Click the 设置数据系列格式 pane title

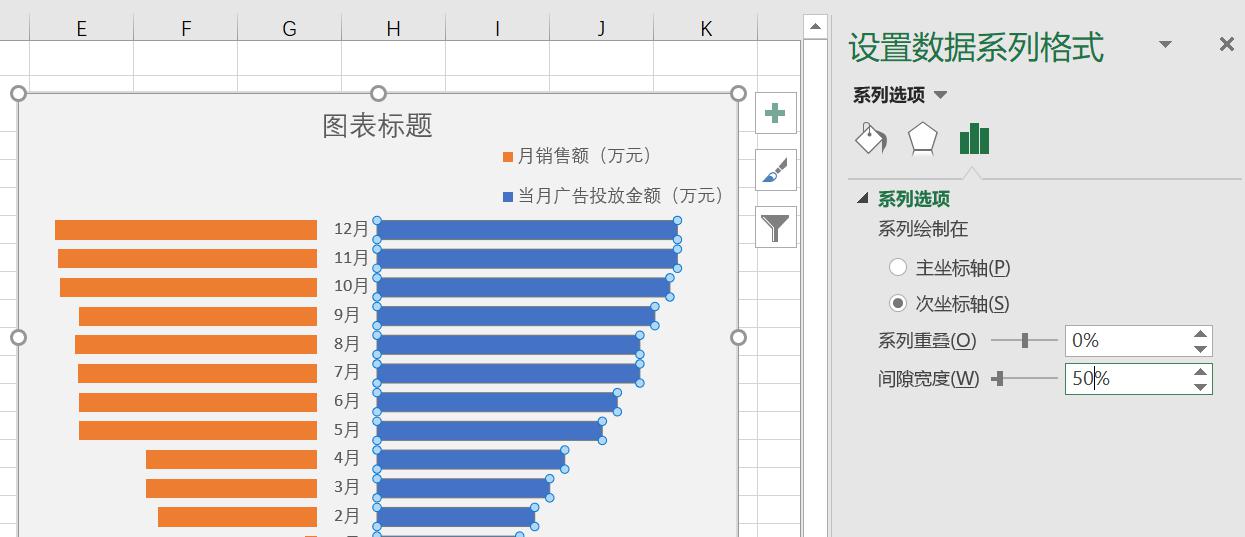coord(976,47)
